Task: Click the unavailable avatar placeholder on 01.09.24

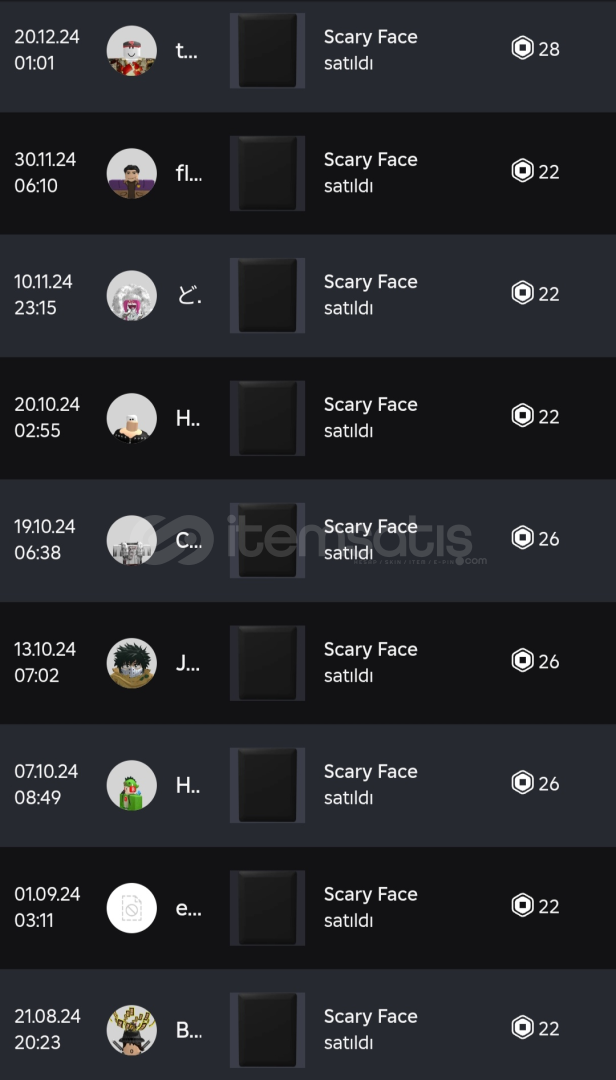Action: (132, 908)
